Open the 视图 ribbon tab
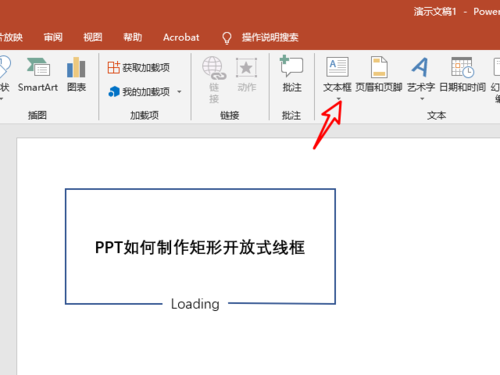Viewport: 500px width, 375px height. point(93,37)
